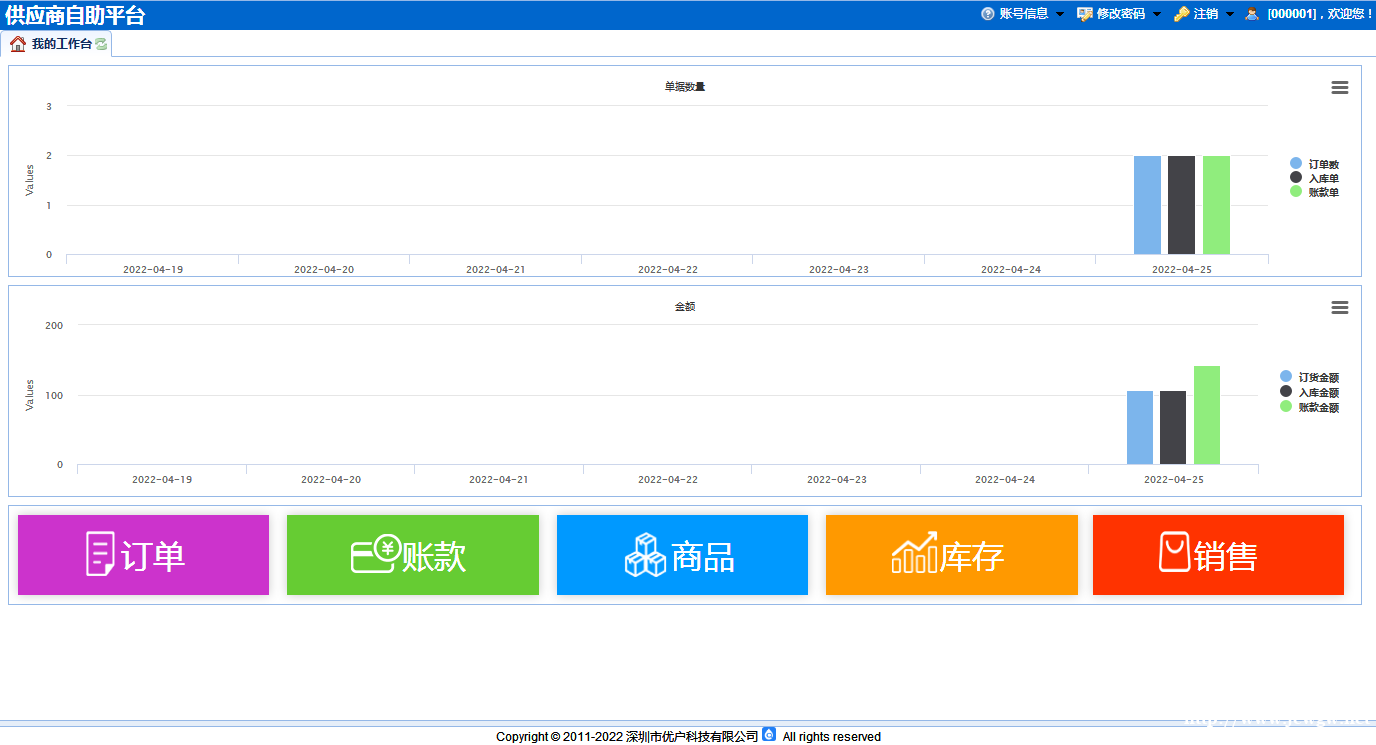This screenshot has width=1376, height=745.
Task: Open the 单据数量 chart hamburger menu
Action: 1340,88
